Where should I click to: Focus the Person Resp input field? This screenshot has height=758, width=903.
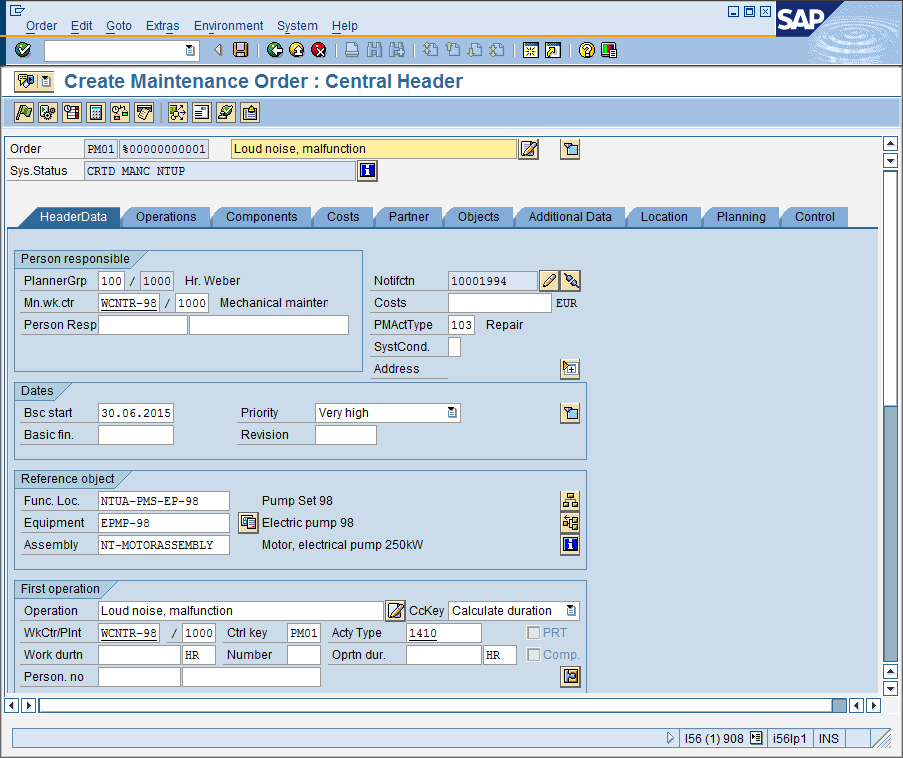(x=143, y=325)
